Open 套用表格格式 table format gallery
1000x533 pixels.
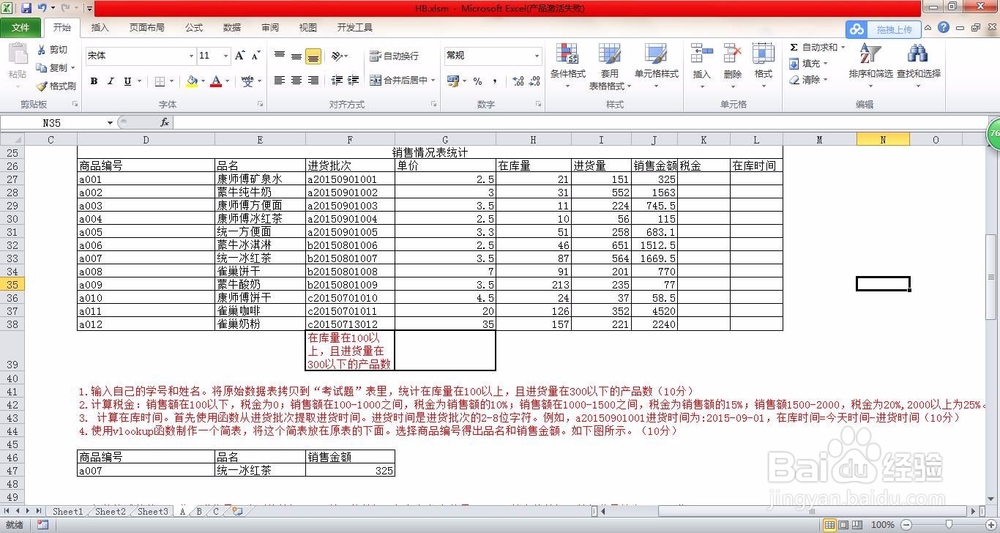(609, 66)
